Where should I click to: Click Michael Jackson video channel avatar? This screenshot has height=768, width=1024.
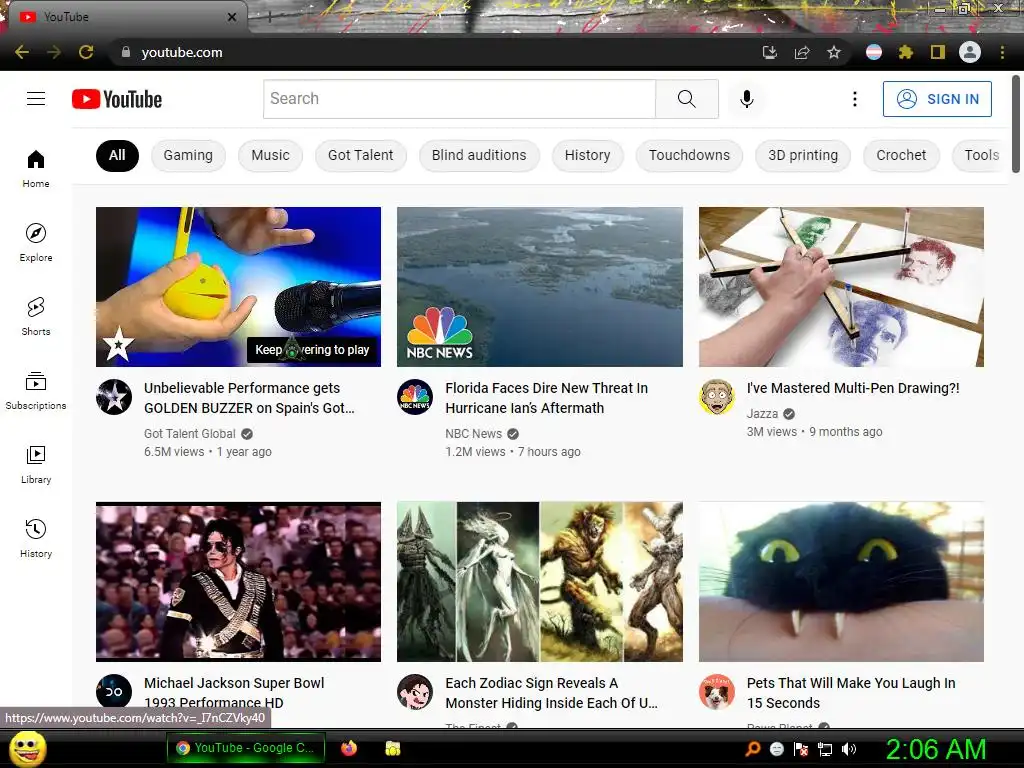click(114, 692)
